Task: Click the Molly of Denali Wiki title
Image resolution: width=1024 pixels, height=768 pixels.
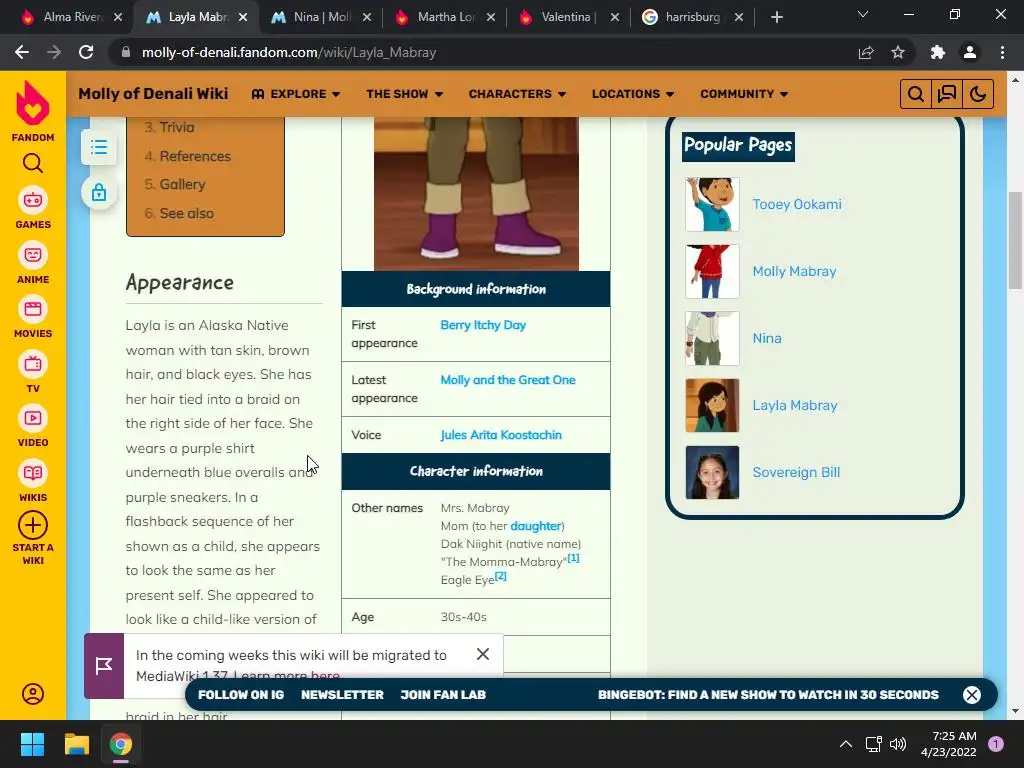Action: (153, 93)
